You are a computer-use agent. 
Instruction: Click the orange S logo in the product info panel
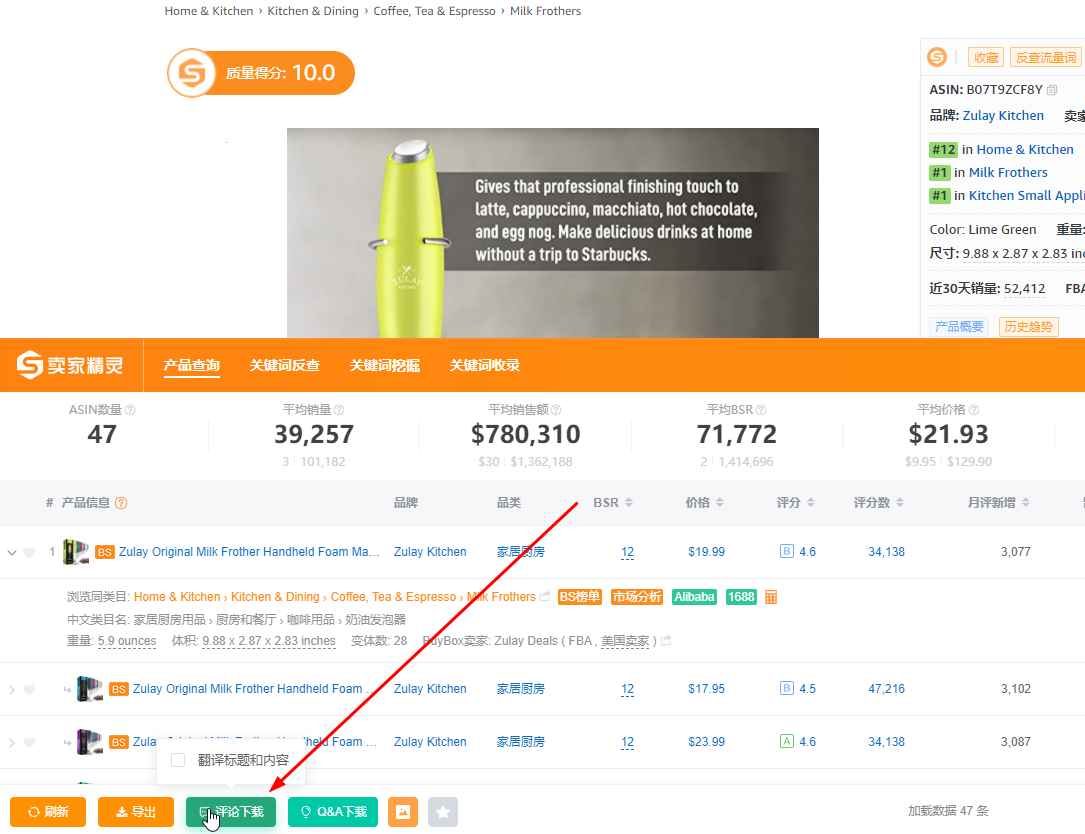pyautogui.click(x=937, y=57)
